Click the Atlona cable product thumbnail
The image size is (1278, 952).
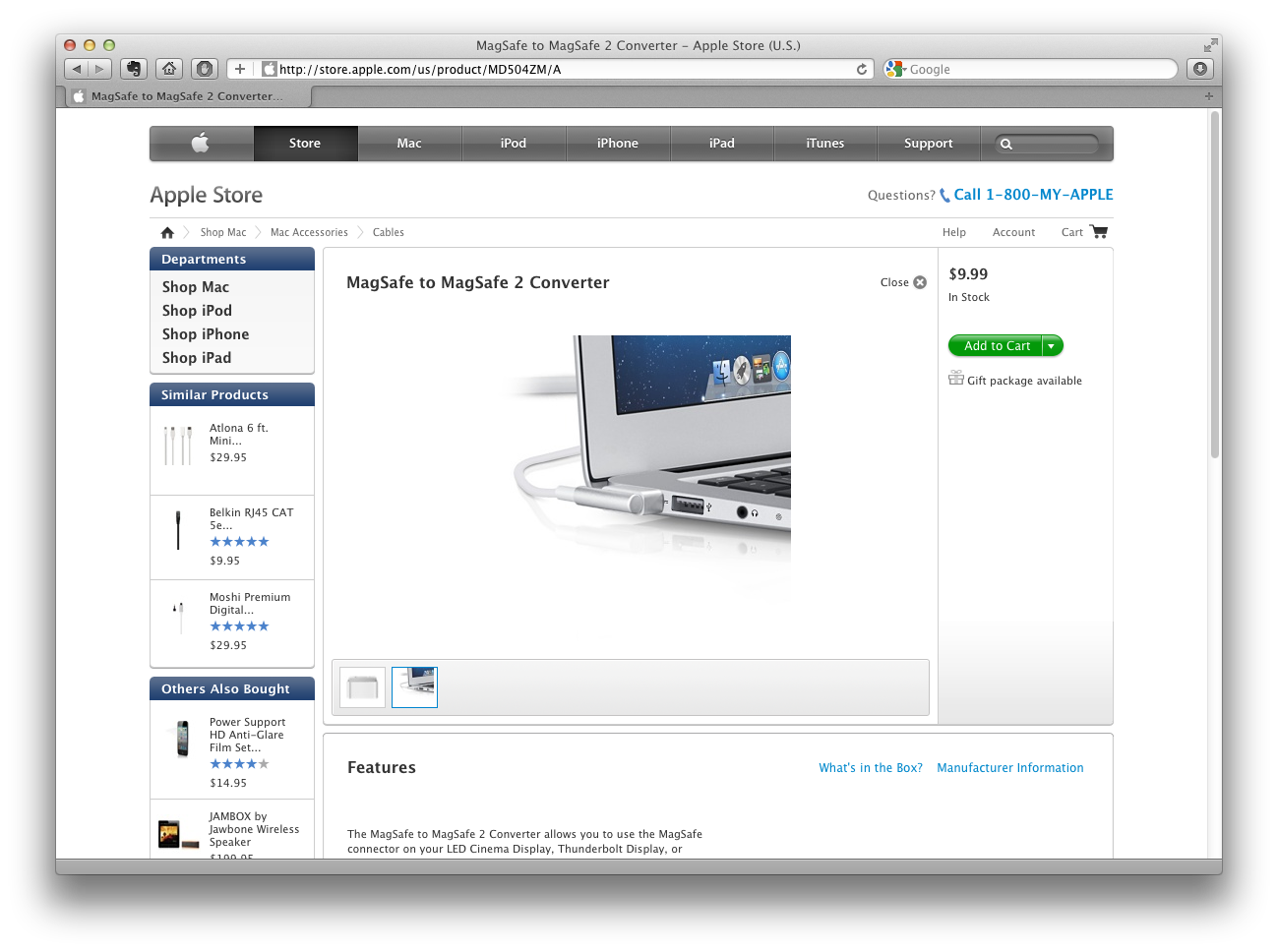click(x=178, y=446)
